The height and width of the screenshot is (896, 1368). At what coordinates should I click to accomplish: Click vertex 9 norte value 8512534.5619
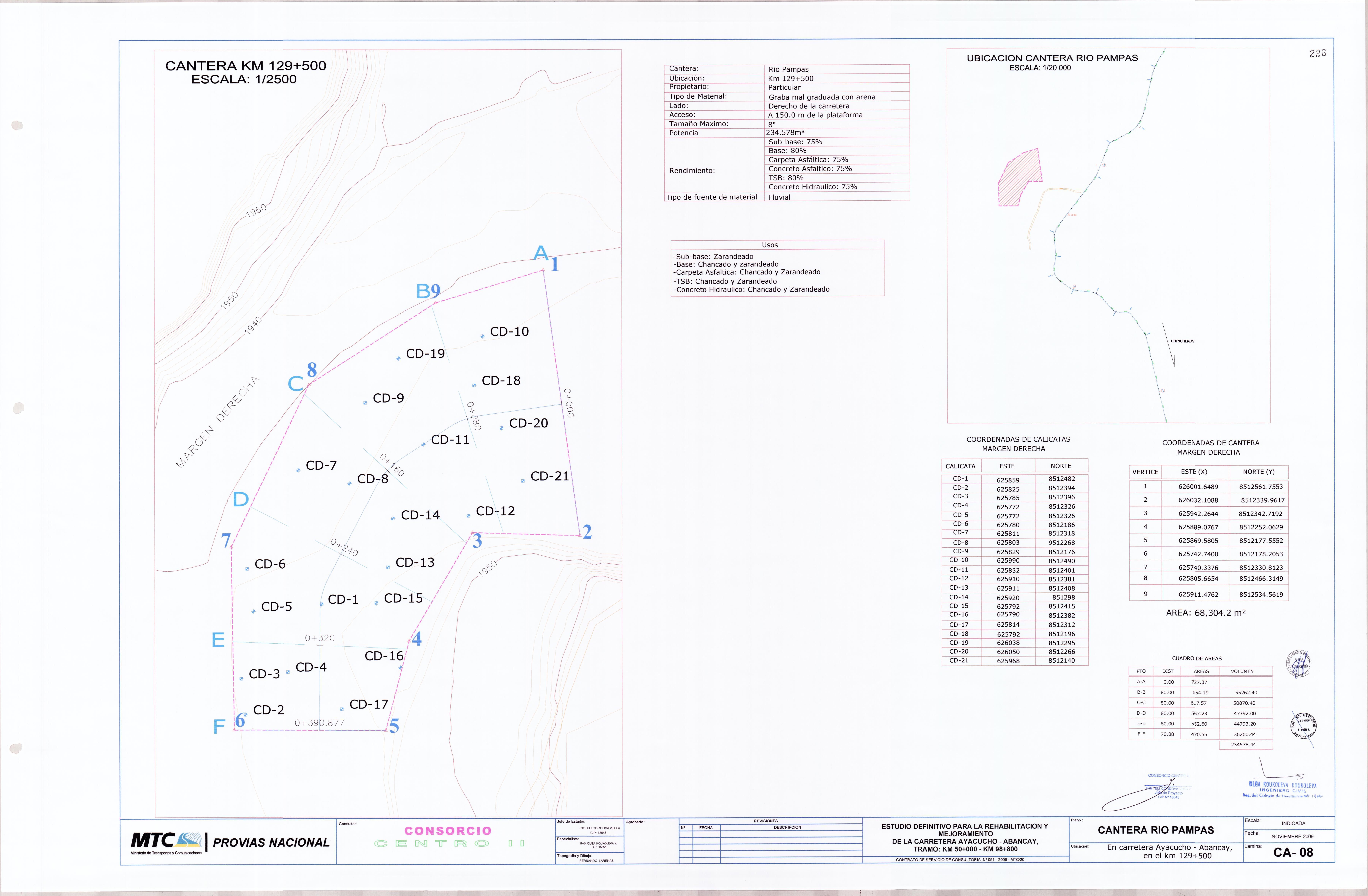point(1261,594)
